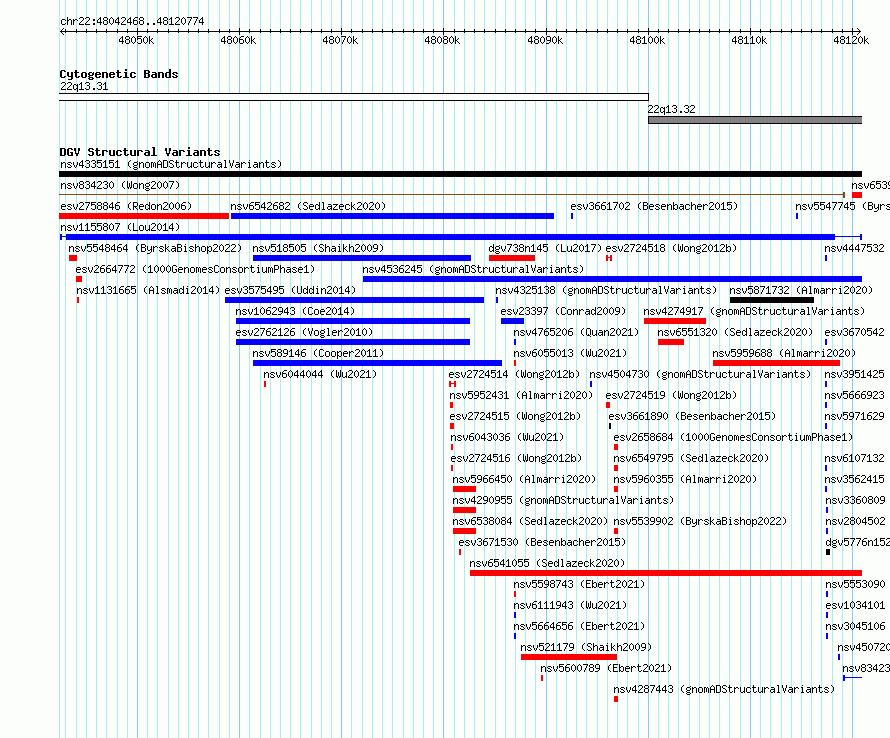Open esv2724516 (Wong2012b) label
The height and width of the screenshot is (738, 890).
pos(516,459)
